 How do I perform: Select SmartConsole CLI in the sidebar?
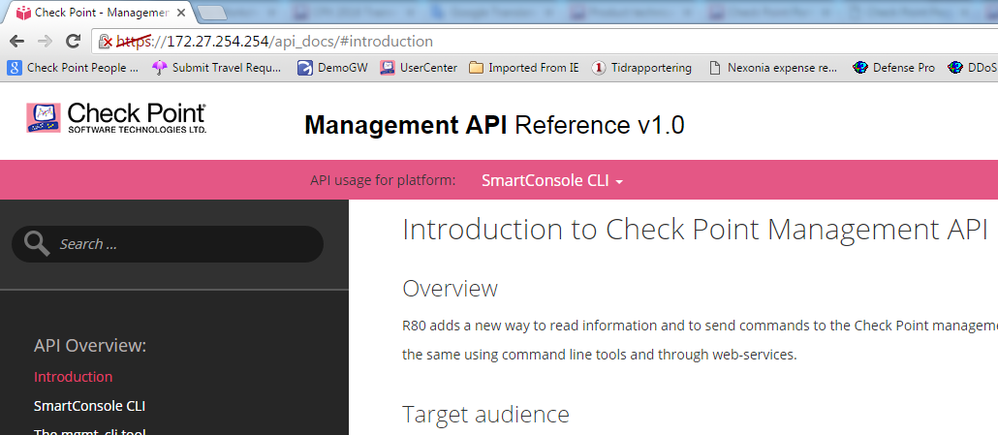tap(90, 406)
